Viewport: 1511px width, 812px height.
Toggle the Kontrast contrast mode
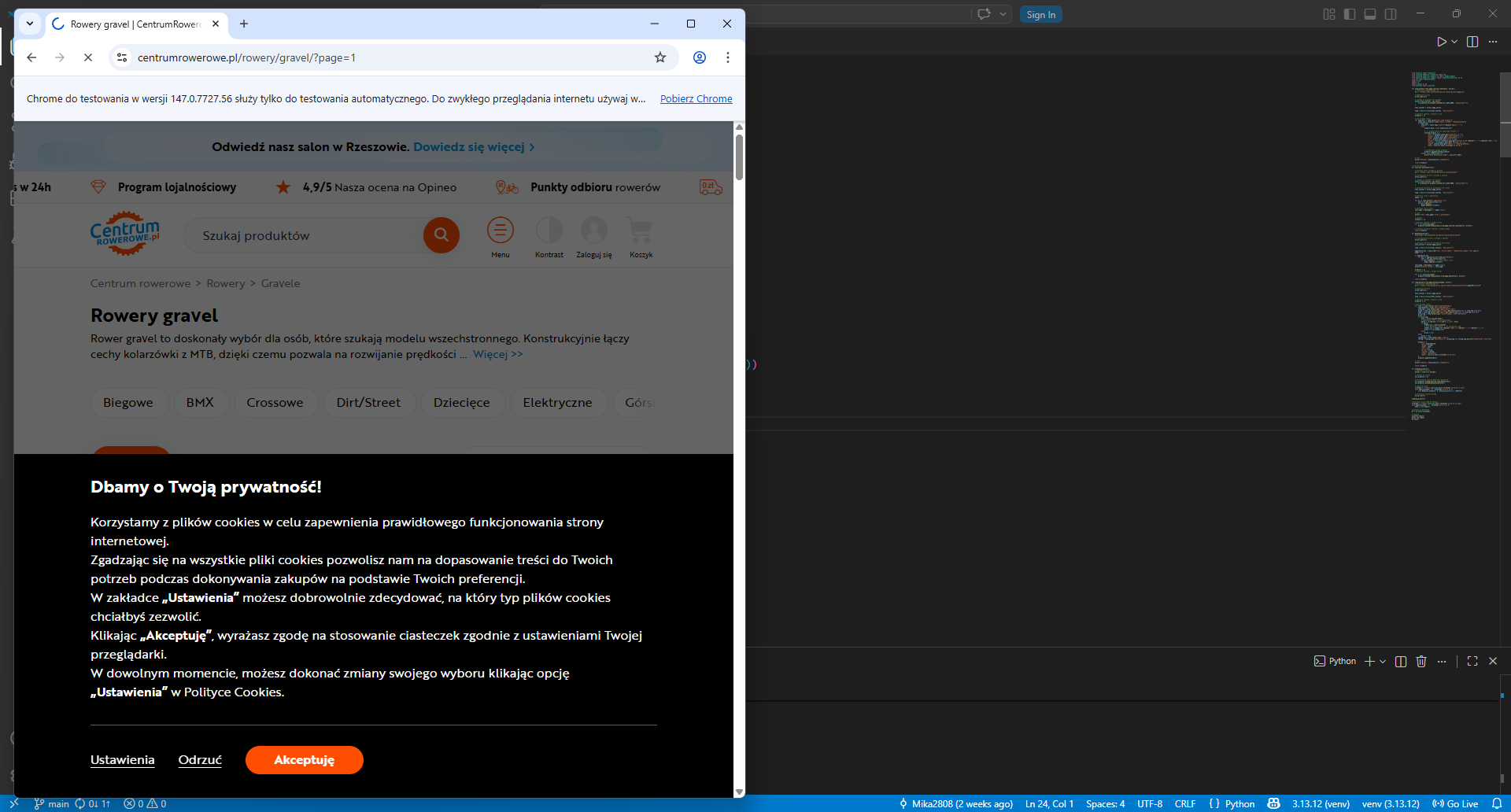549,231
